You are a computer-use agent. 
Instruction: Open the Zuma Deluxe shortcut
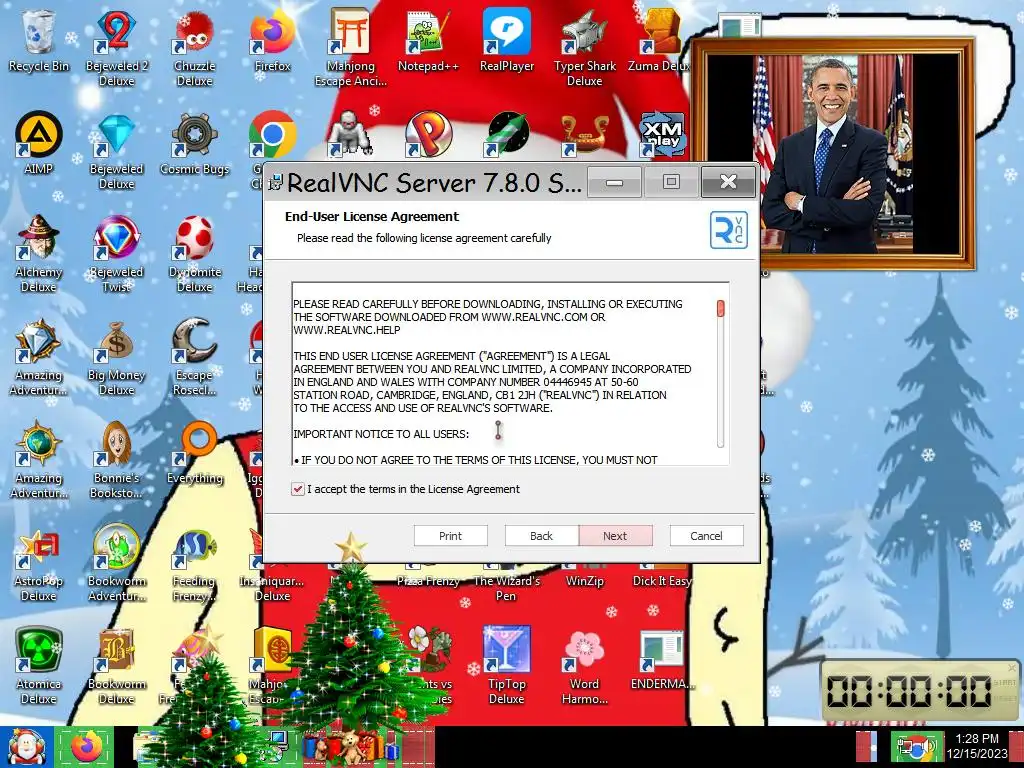(660, 40)
